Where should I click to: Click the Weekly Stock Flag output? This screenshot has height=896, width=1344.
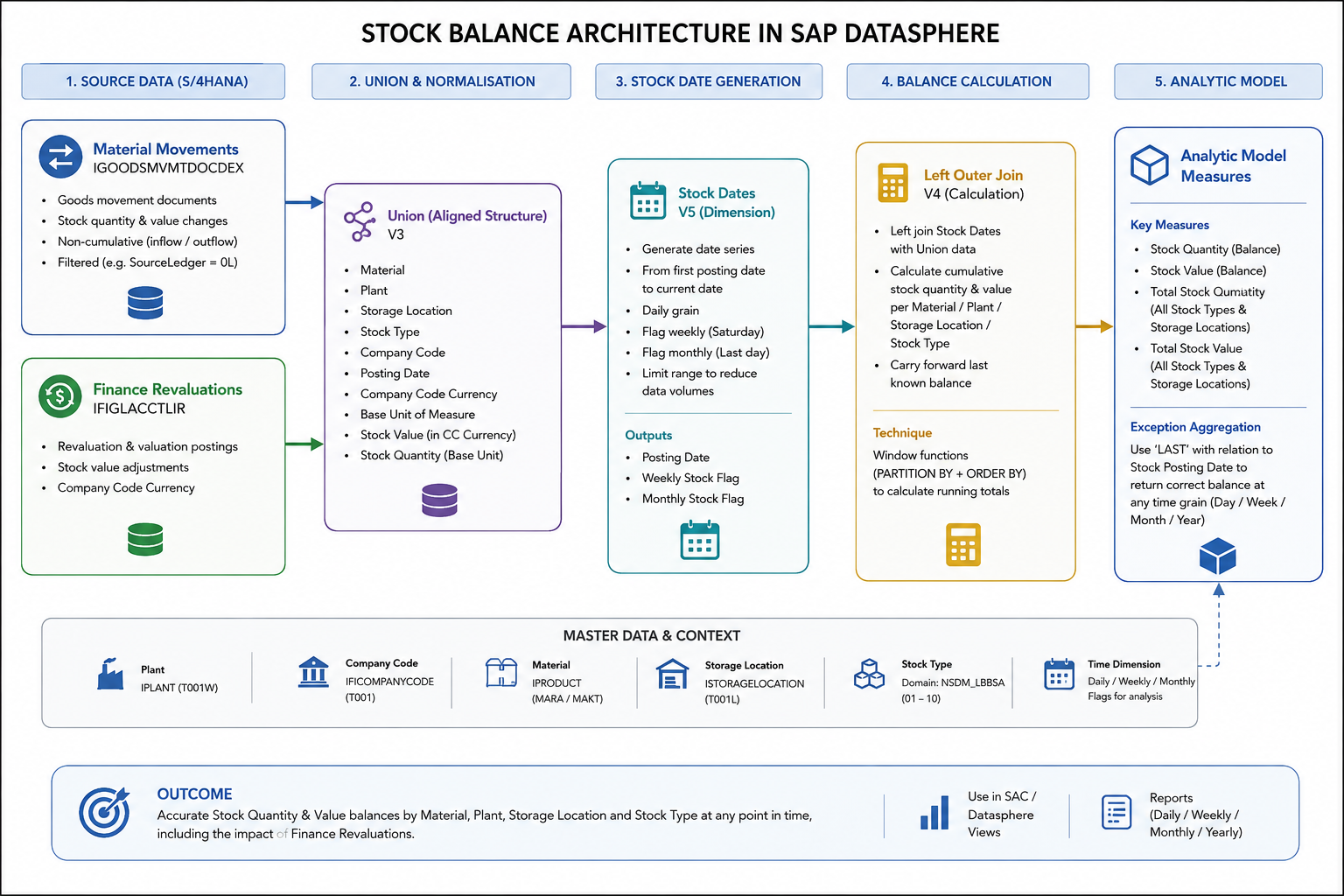tap(690, 478)
